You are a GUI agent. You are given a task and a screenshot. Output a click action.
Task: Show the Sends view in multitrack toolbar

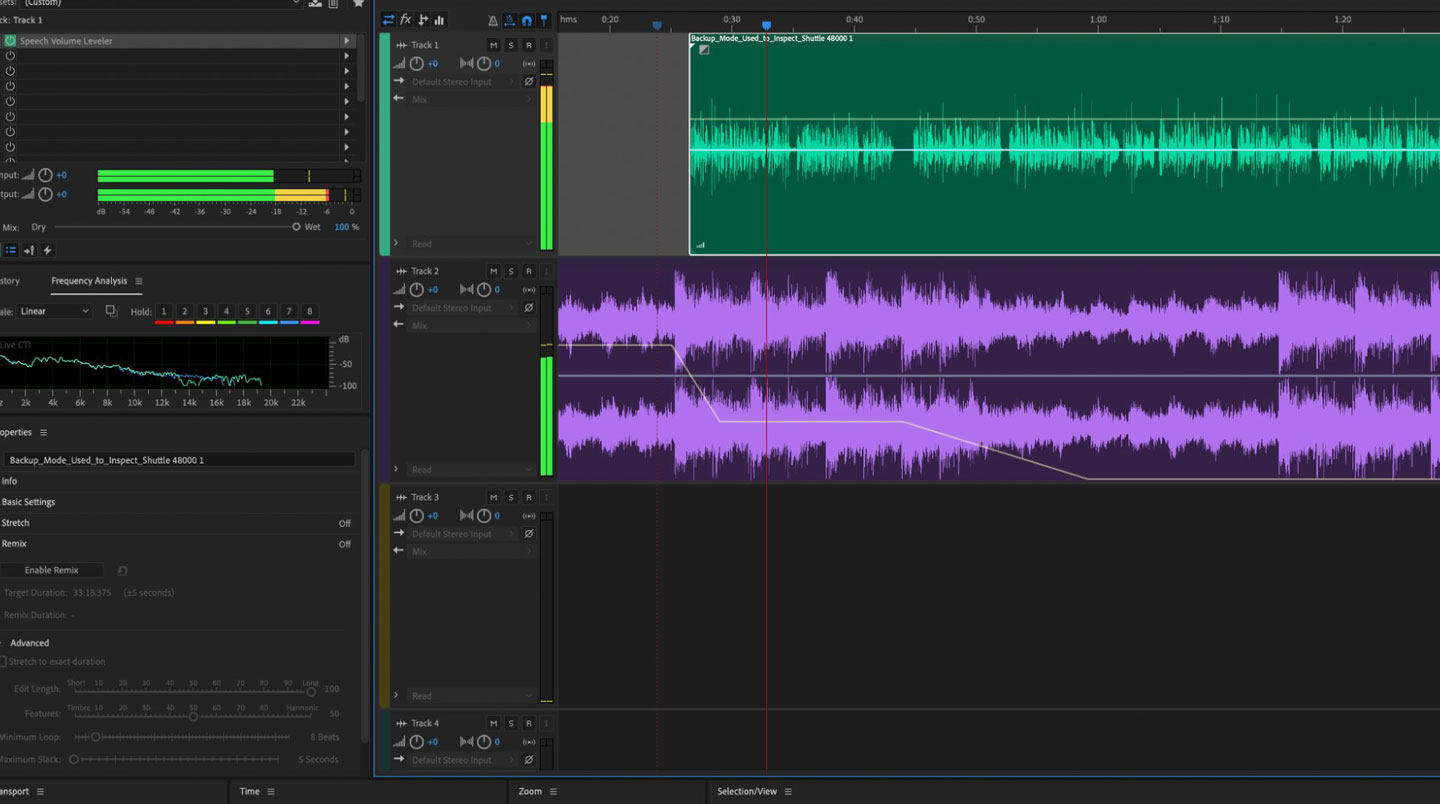point(422,20)
